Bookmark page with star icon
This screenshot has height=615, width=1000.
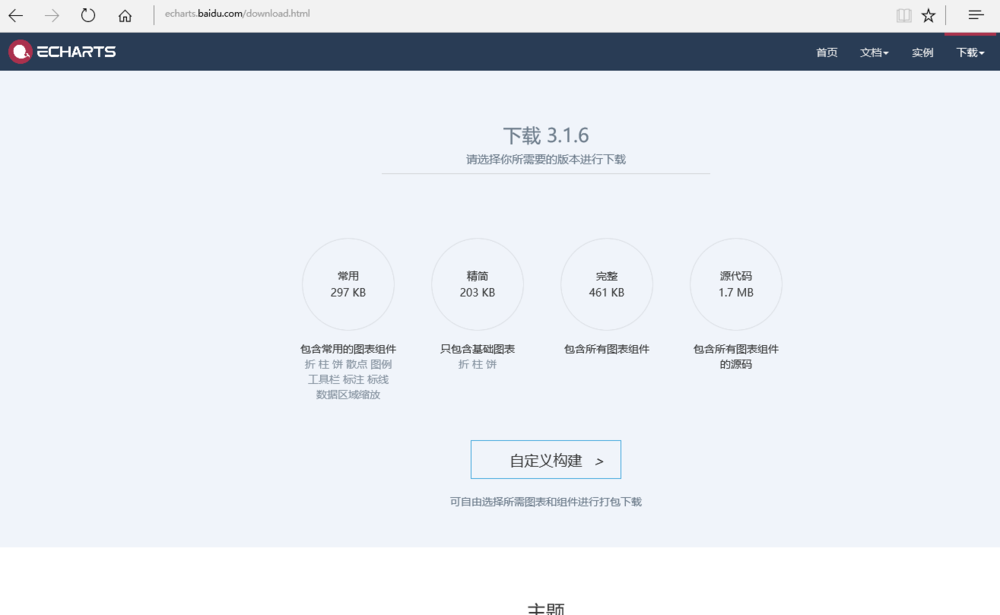click(929, 15)
